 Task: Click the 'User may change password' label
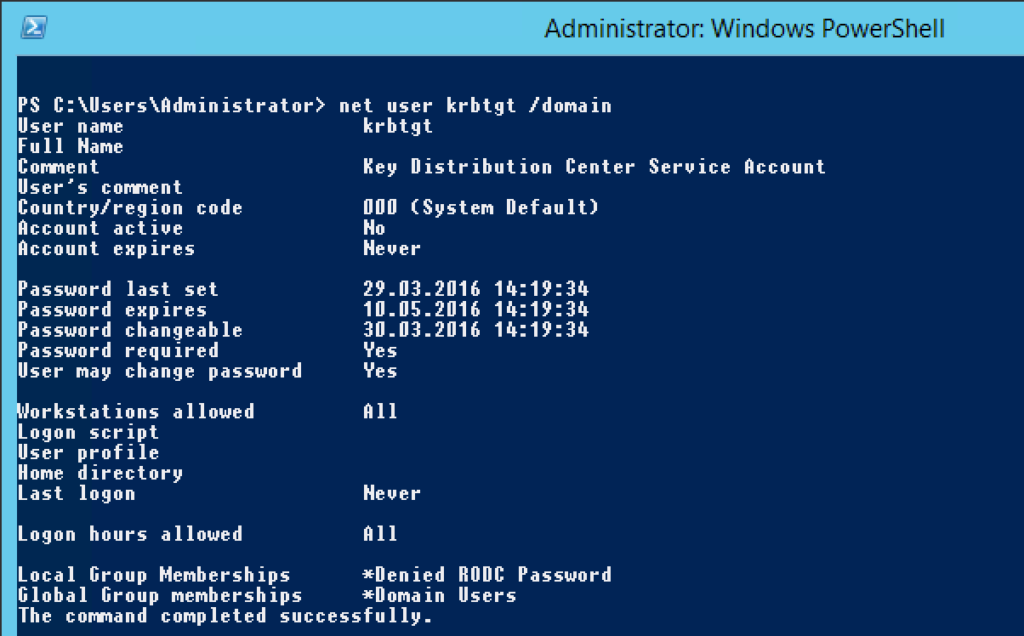(x=160, y=371)
